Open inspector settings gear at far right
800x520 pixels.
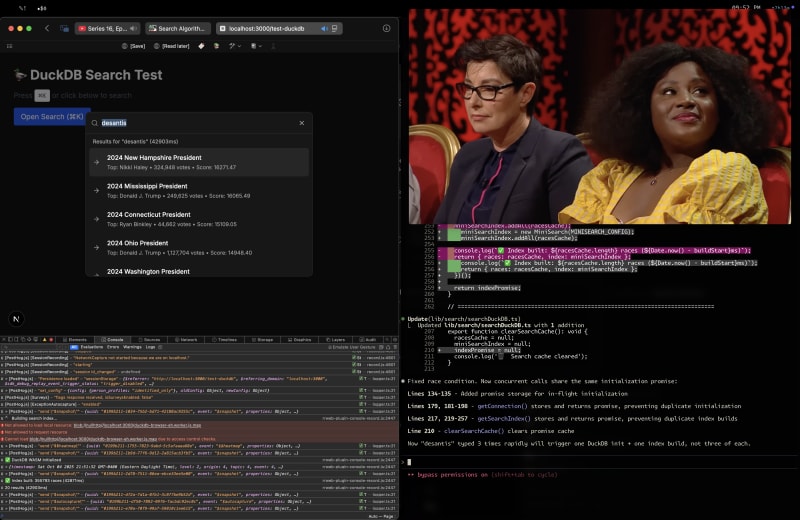tap(394, 339)
